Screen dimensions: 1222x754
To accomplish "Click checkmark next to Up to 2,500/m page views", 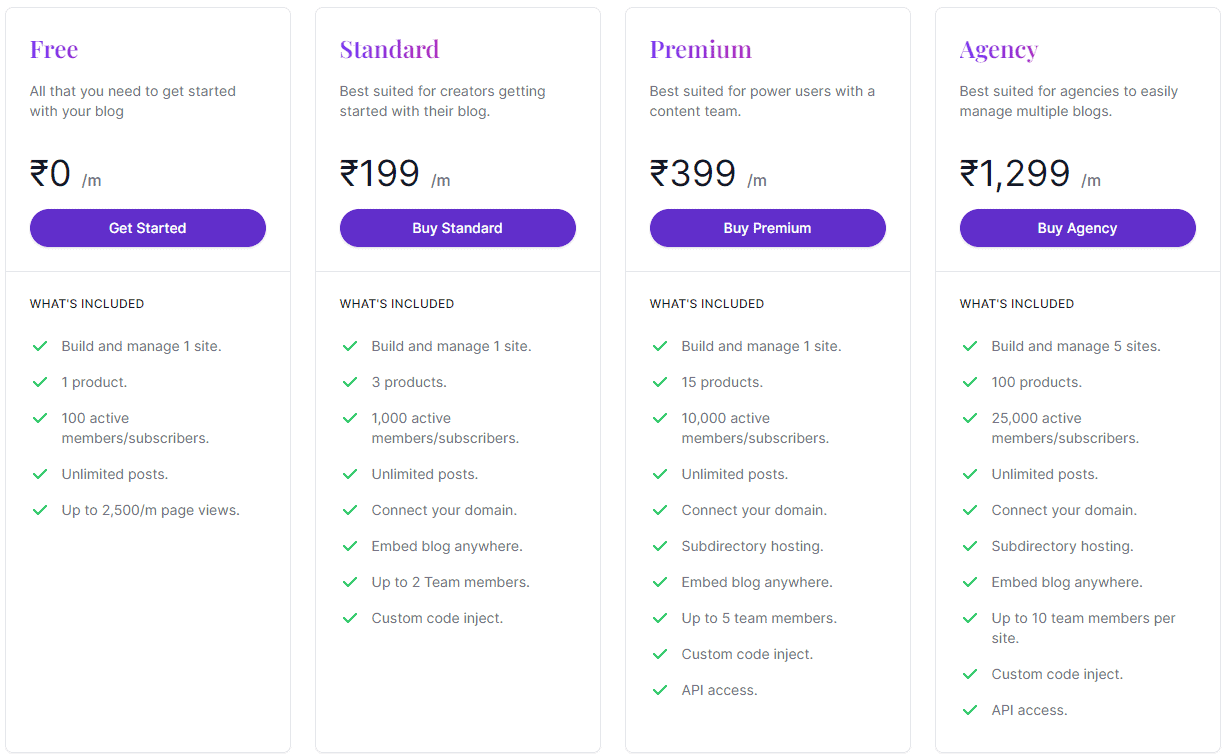I will coord(40,510).
